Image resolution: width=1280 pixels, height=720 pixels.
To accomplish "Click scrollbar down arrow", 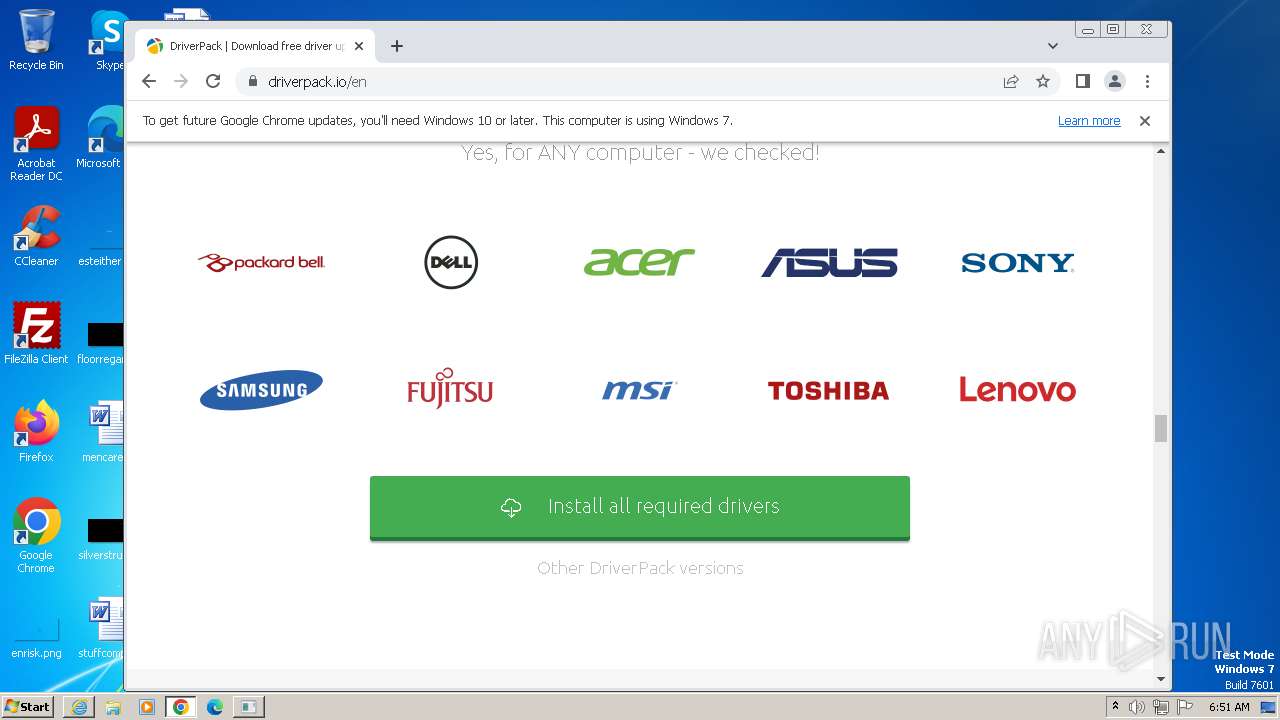I will (1161, 680).
